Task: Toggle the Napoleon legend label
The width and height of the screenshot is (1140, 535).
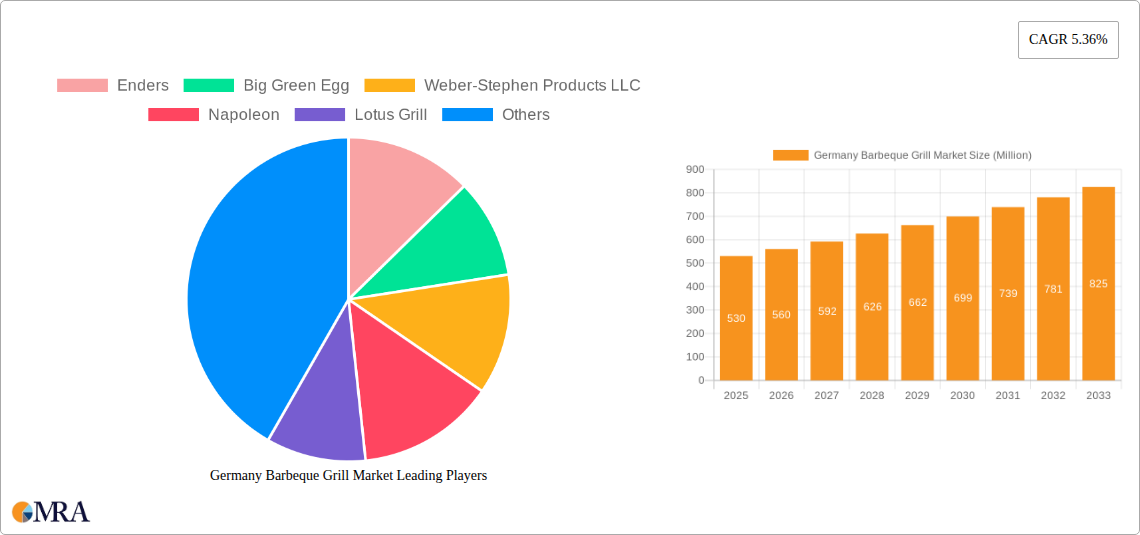Action: (244, 115)
